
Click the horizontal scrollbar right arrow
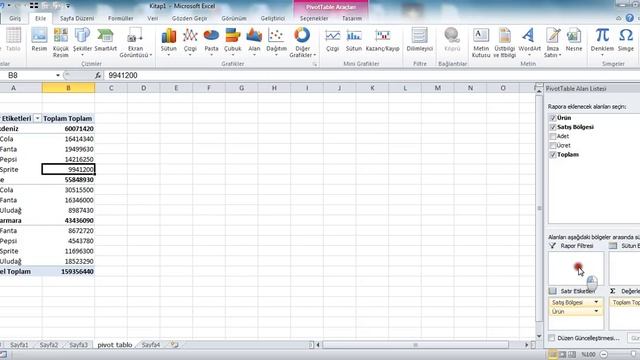point(527,345)
